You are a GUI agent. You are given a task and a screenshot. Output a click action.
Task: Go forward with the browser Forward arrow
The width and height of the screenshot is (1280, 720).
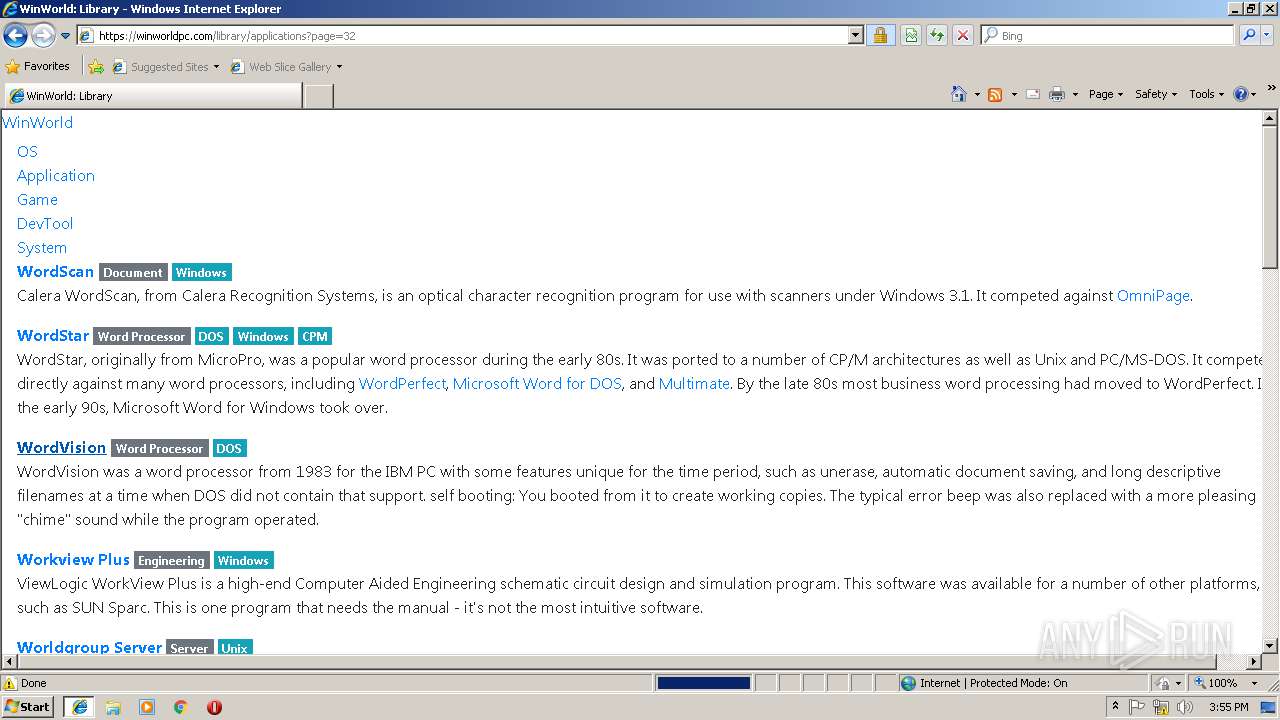(43, 36)
